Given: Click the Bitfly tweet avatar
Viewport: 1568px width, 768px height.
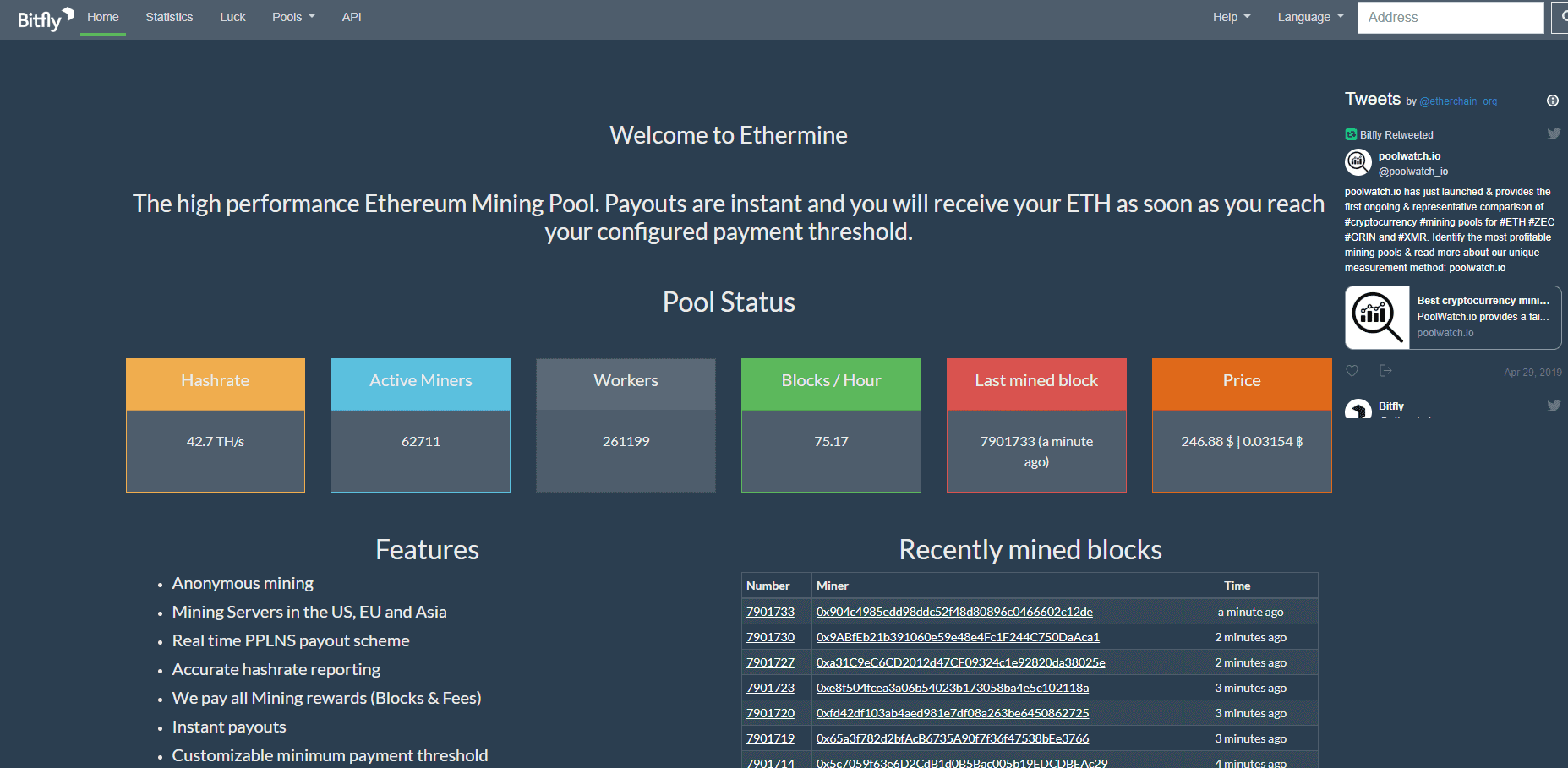Looking at the screenshot, I should [1358, 409].
